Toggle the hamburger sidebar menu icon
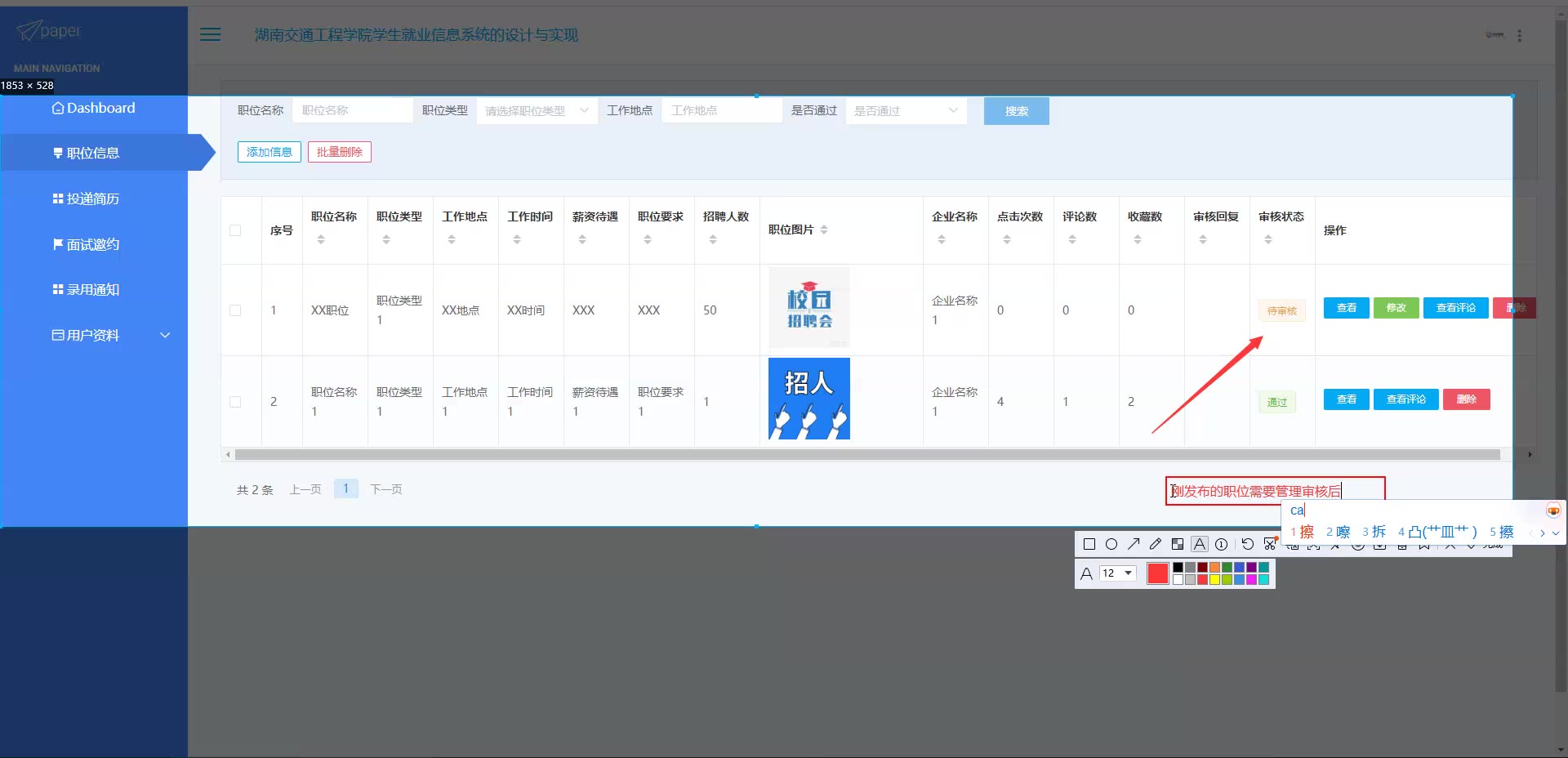 click(211, 34)
